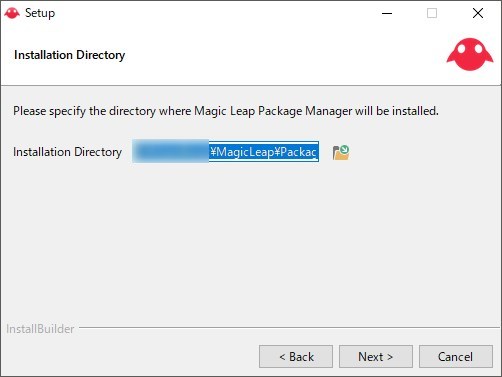502x377 pixels.
Task: Minimize the Setup window
Action: tap(387, 13)
